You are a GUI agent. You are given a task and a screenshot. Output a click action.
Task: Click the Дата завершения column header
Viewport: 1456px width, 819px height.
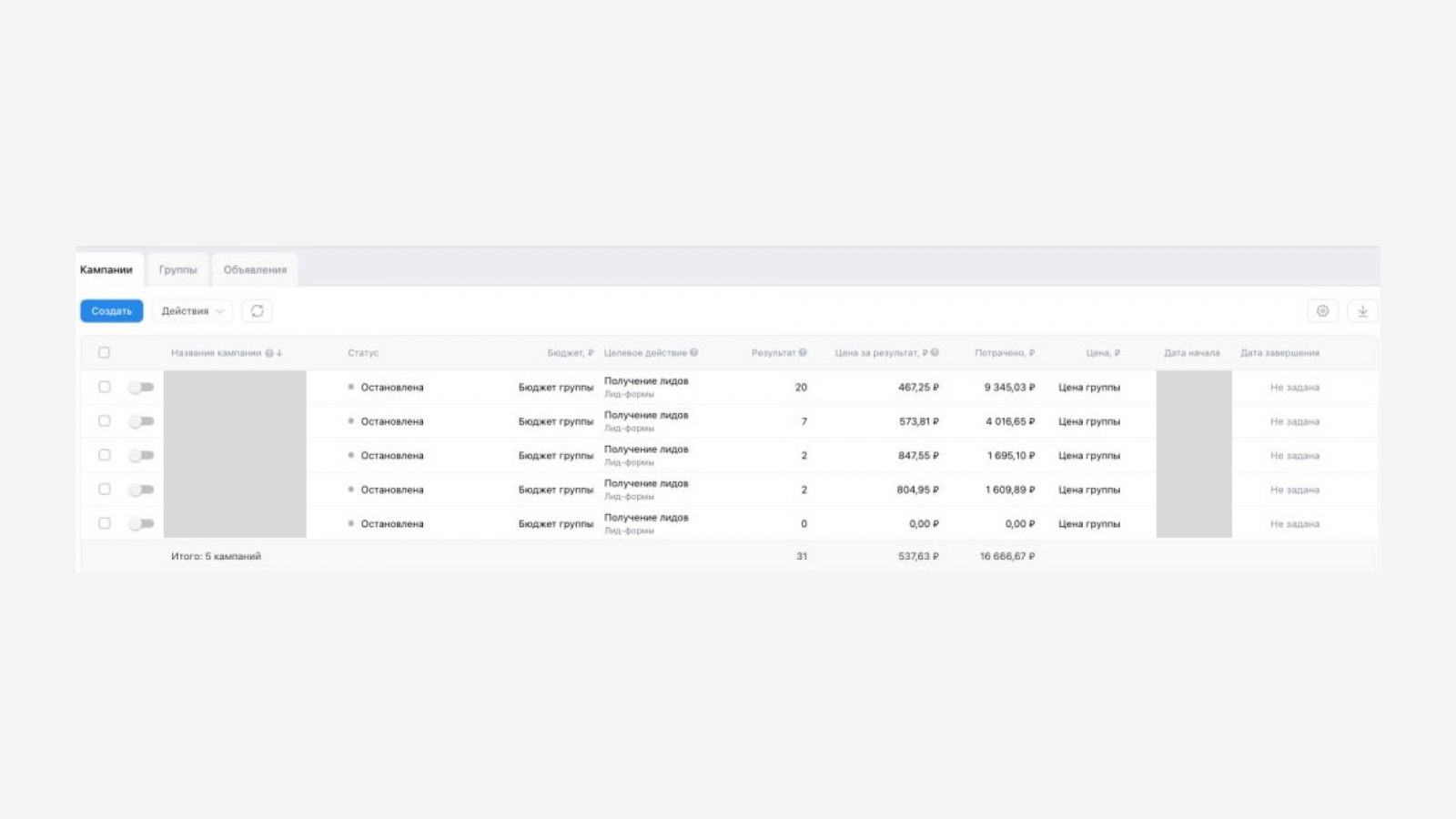pos(1279,353)
